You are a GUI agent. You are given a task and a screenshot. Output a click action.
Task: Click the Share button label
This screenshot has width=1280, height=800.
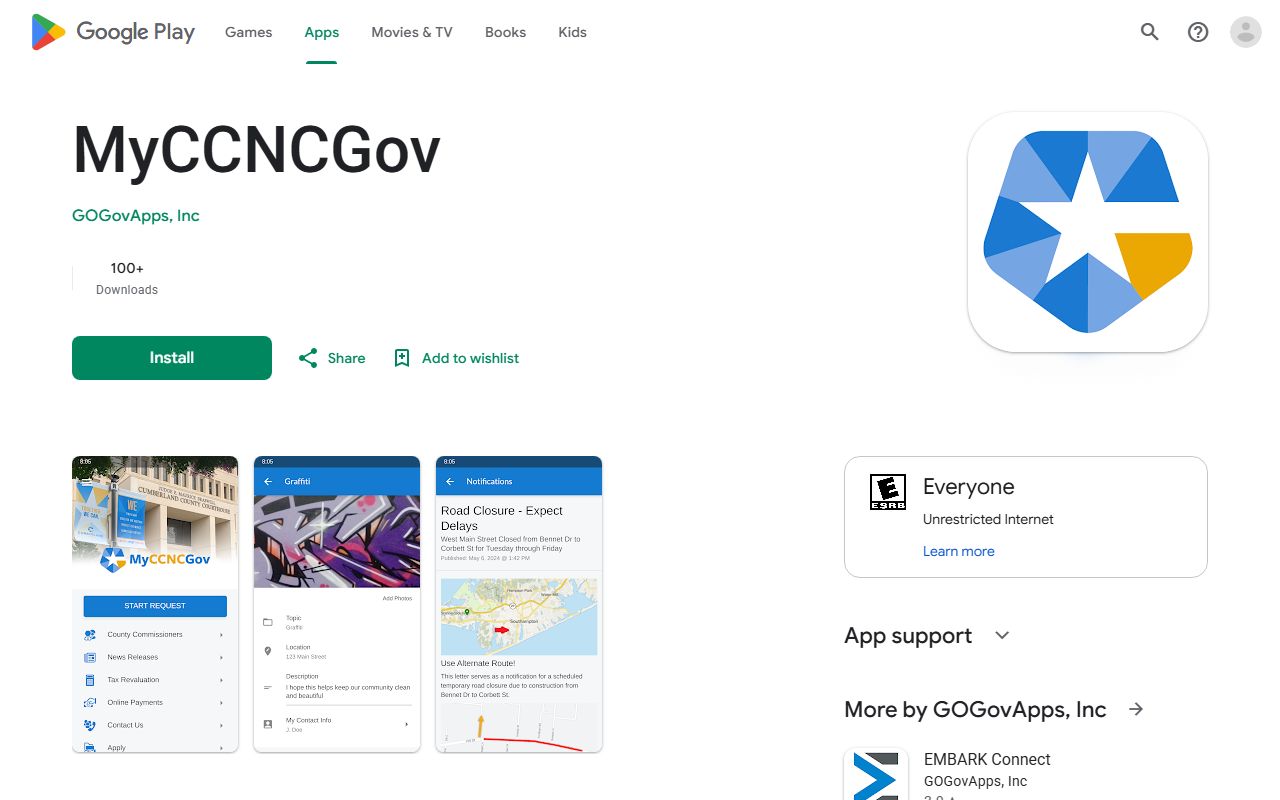click(346, 358)
